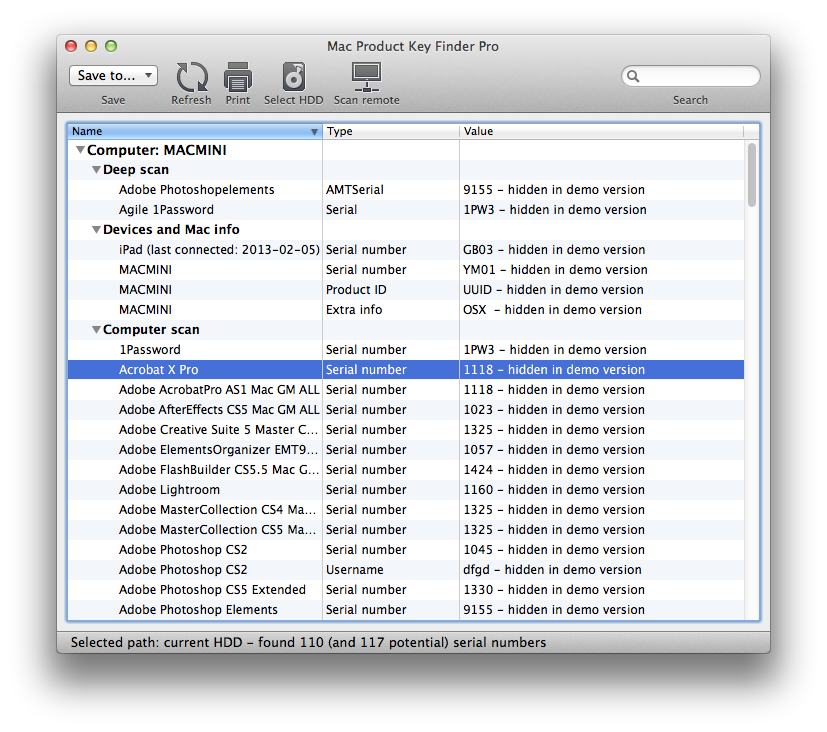This screenshot has height=732, width=827.
Task: Collapse the Devices and Mac info group
Action: pyautogui.click(x=96, y=230)
